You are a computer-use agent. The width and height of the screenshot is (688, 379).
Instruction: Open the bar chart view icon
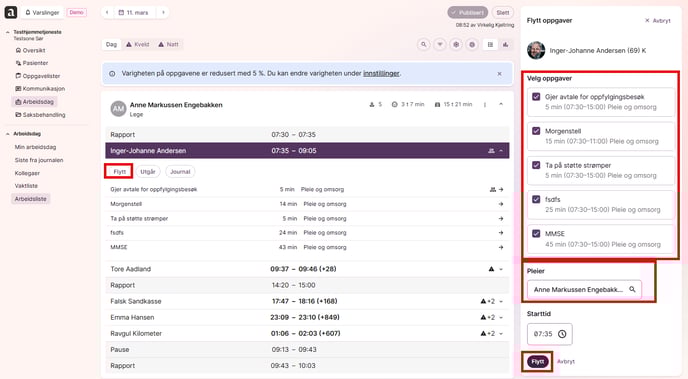(x=505, y=44)
